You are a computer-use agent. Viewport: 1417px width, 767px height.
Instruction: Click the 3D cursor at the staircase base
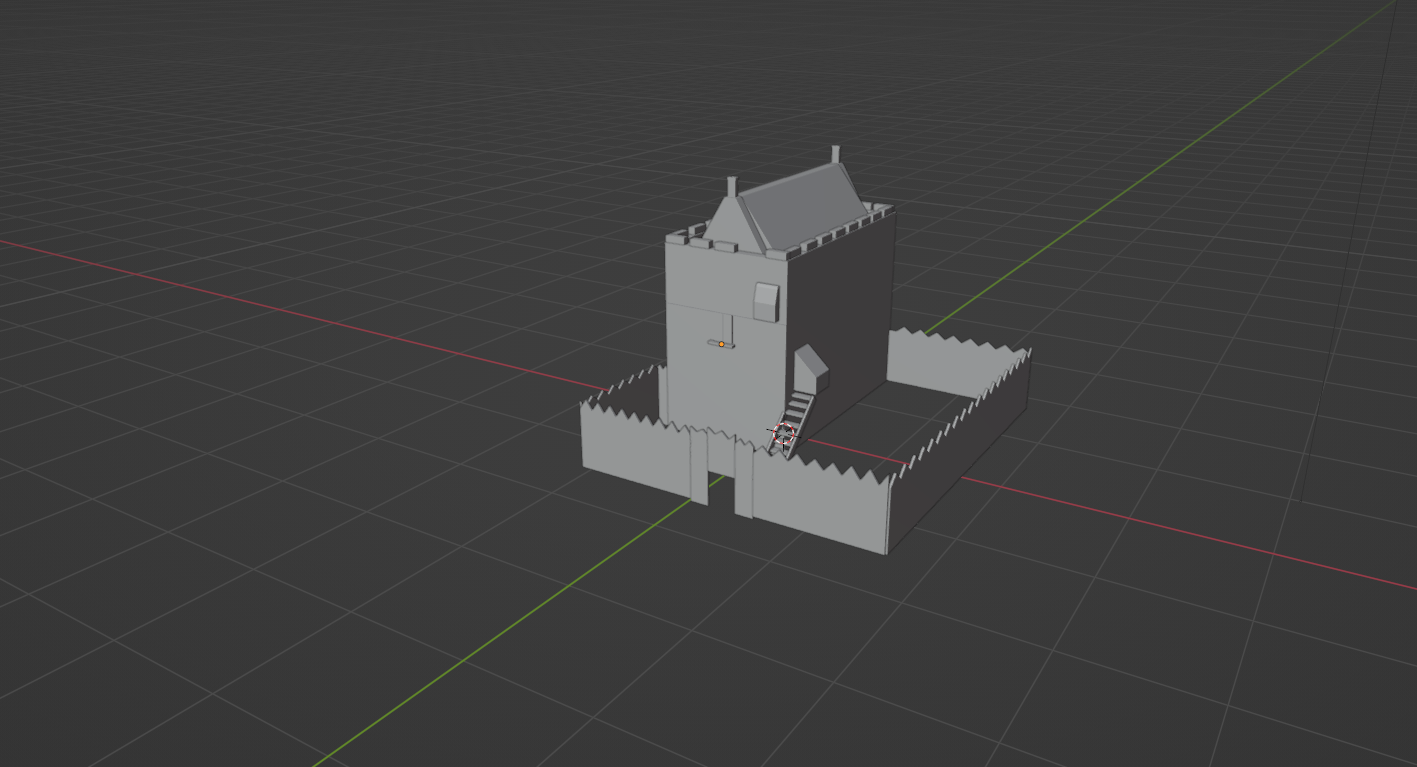point(783,433)
